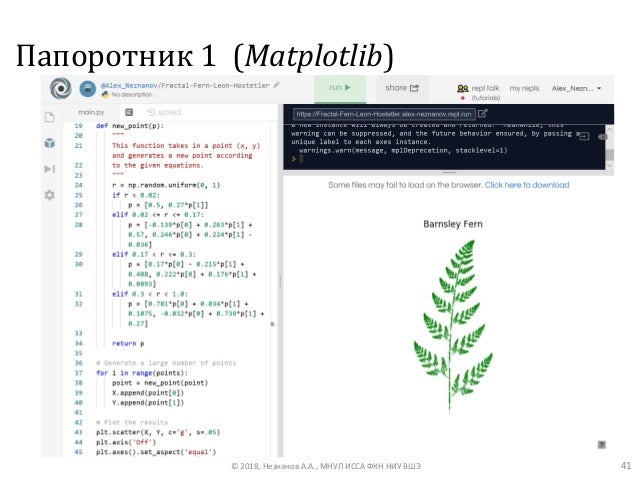
Task: Click the plt.axes().set_aspect('equal') line
Action: coord(156,452)
